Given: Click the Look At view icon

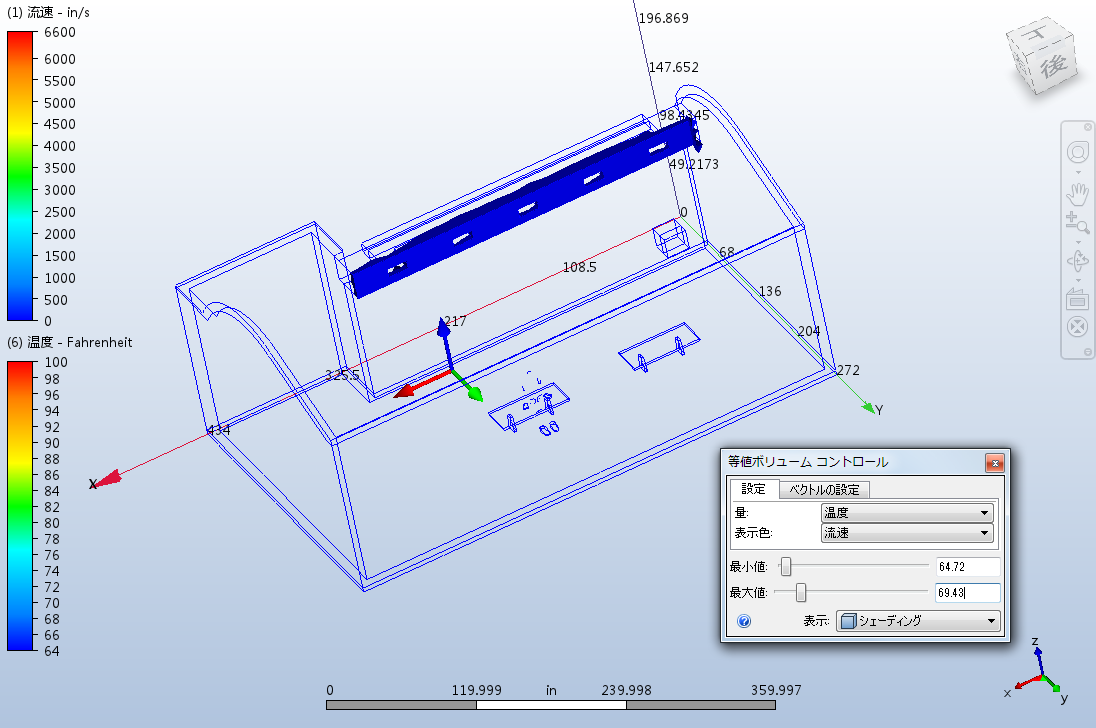Looking at the screenshot, I should tap(1077, 299).
